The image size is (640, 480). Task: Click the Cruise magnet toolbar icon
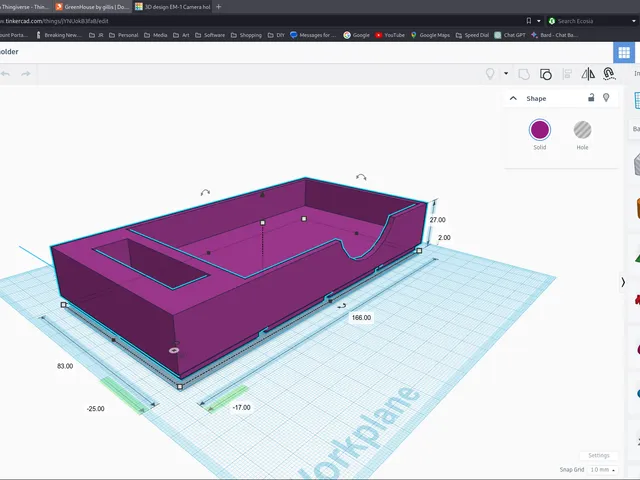[609, 74]
